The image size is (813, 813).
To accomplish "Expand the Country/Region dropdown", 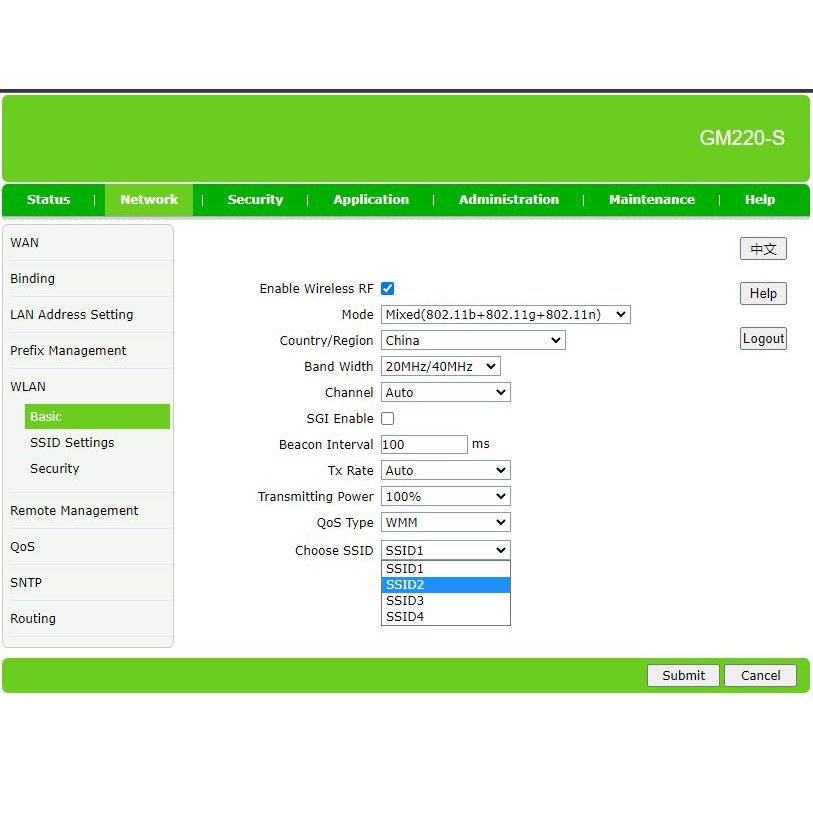I will point(472,340).
